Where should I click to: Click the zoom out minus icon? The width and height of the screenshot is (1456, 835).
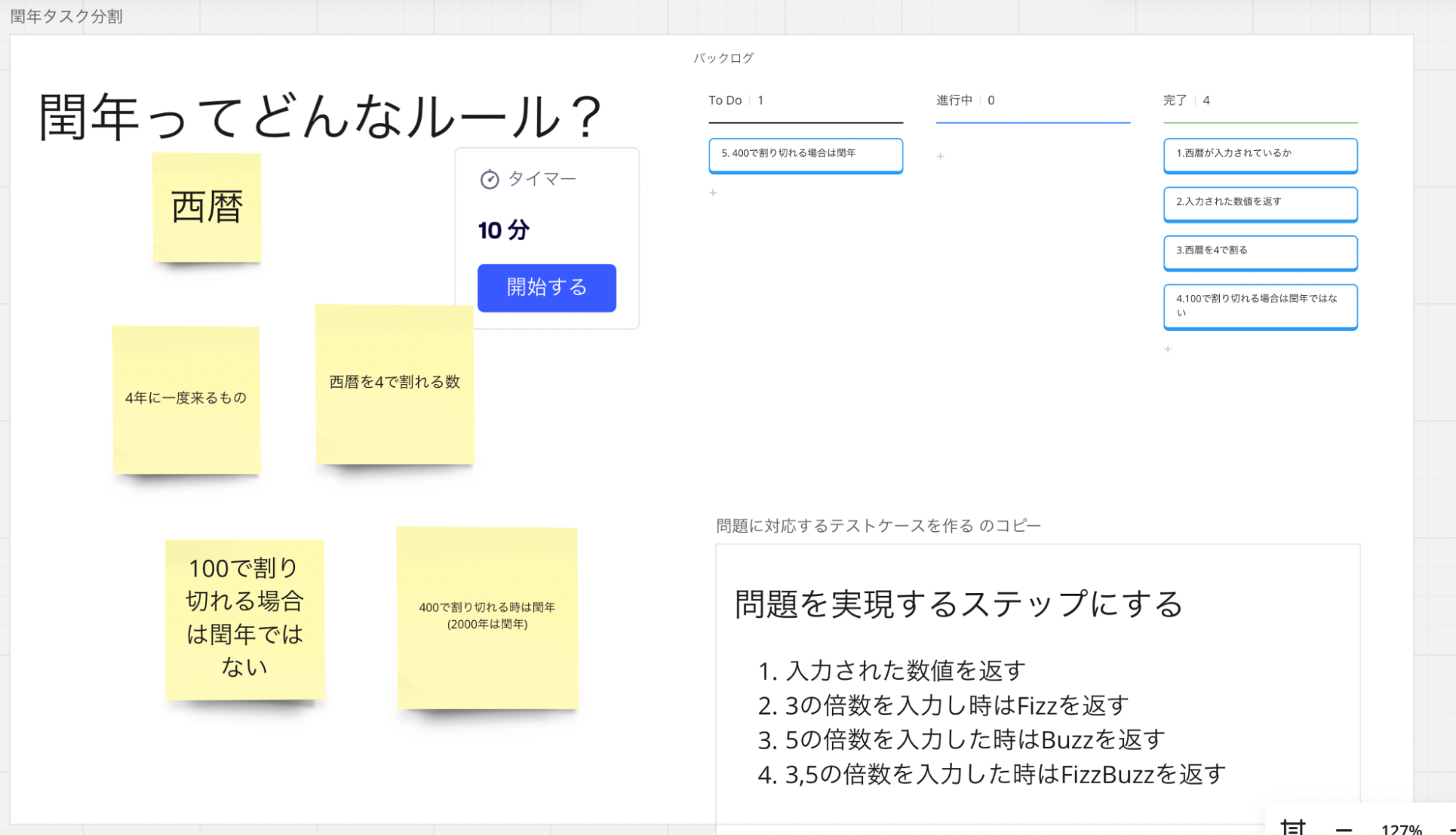coord(1344,828)
